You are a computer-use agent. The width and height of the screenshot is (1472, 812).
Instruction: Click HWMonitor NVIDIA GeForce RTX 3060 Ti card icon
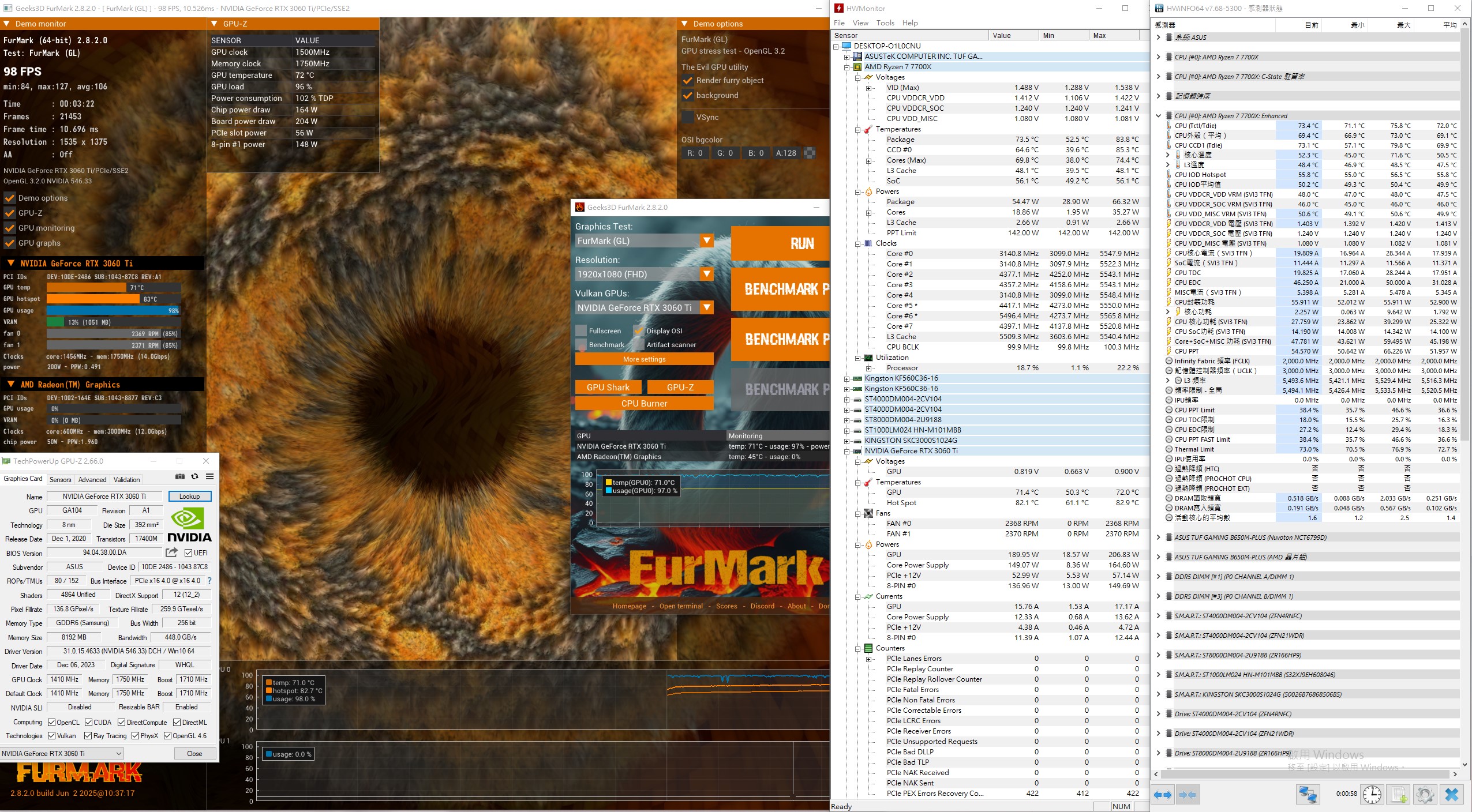click(x=857, y=451)
